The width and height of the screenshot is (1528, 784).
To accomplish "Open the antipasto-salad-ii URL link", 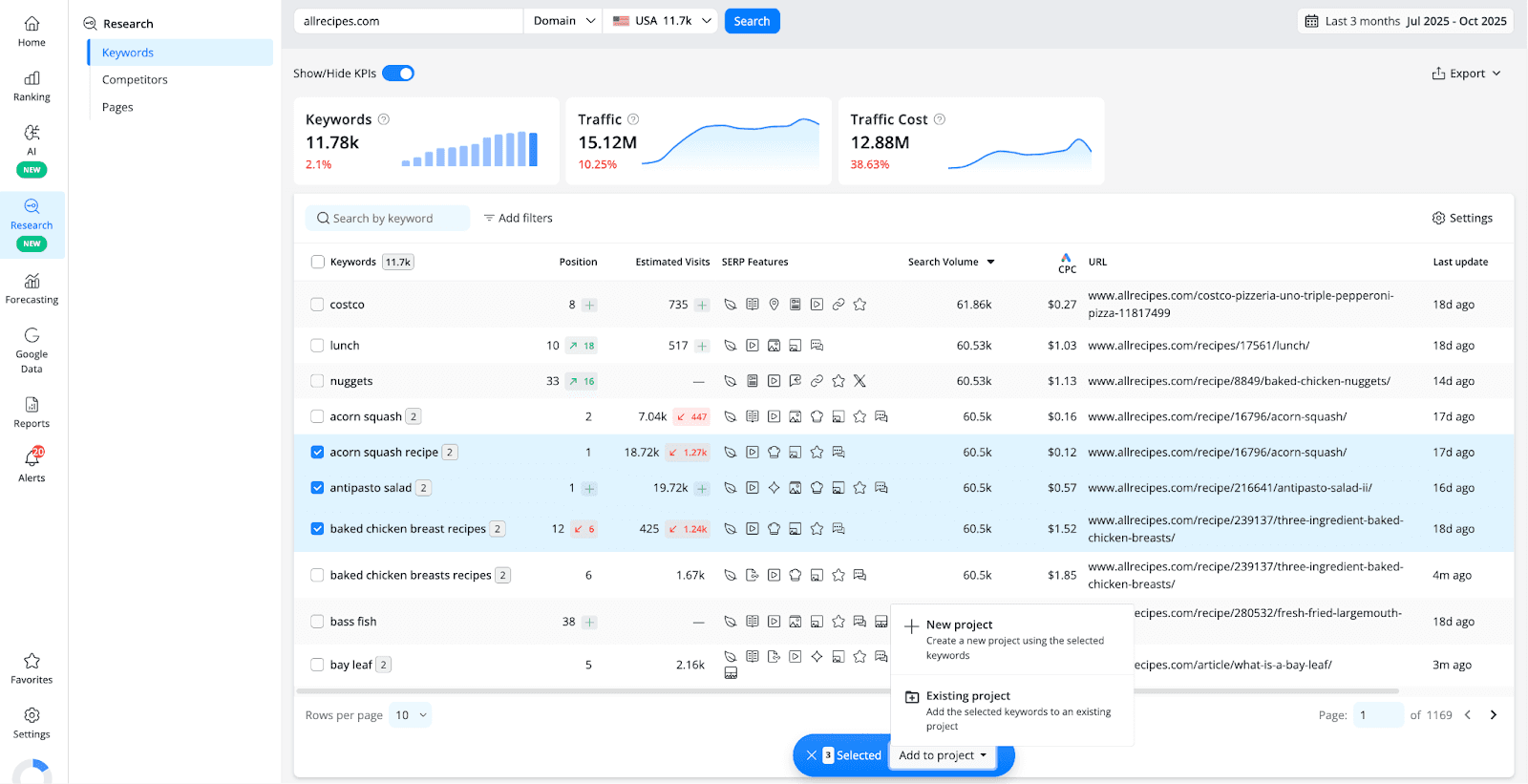I will 1230,488.
